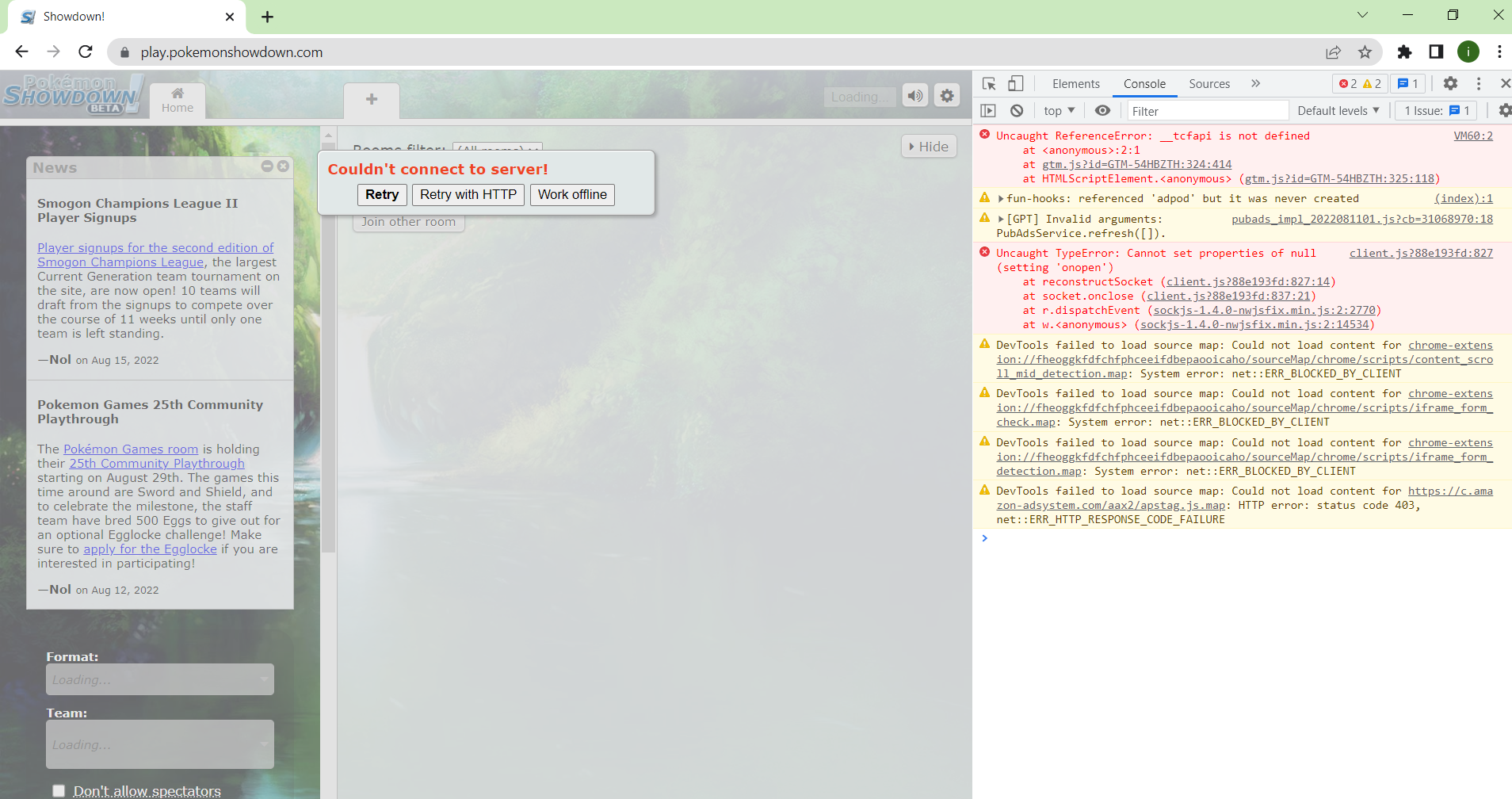The height and width of the screenshot is (799, 1512).
Task: Open the browser extensions puzzle icon
Action: tap(1404, 52)
